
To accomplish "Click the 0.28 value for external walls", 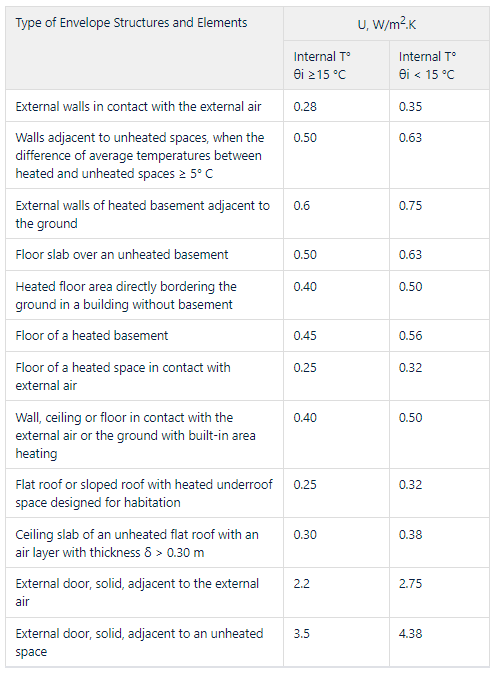I will coord(305,106).
